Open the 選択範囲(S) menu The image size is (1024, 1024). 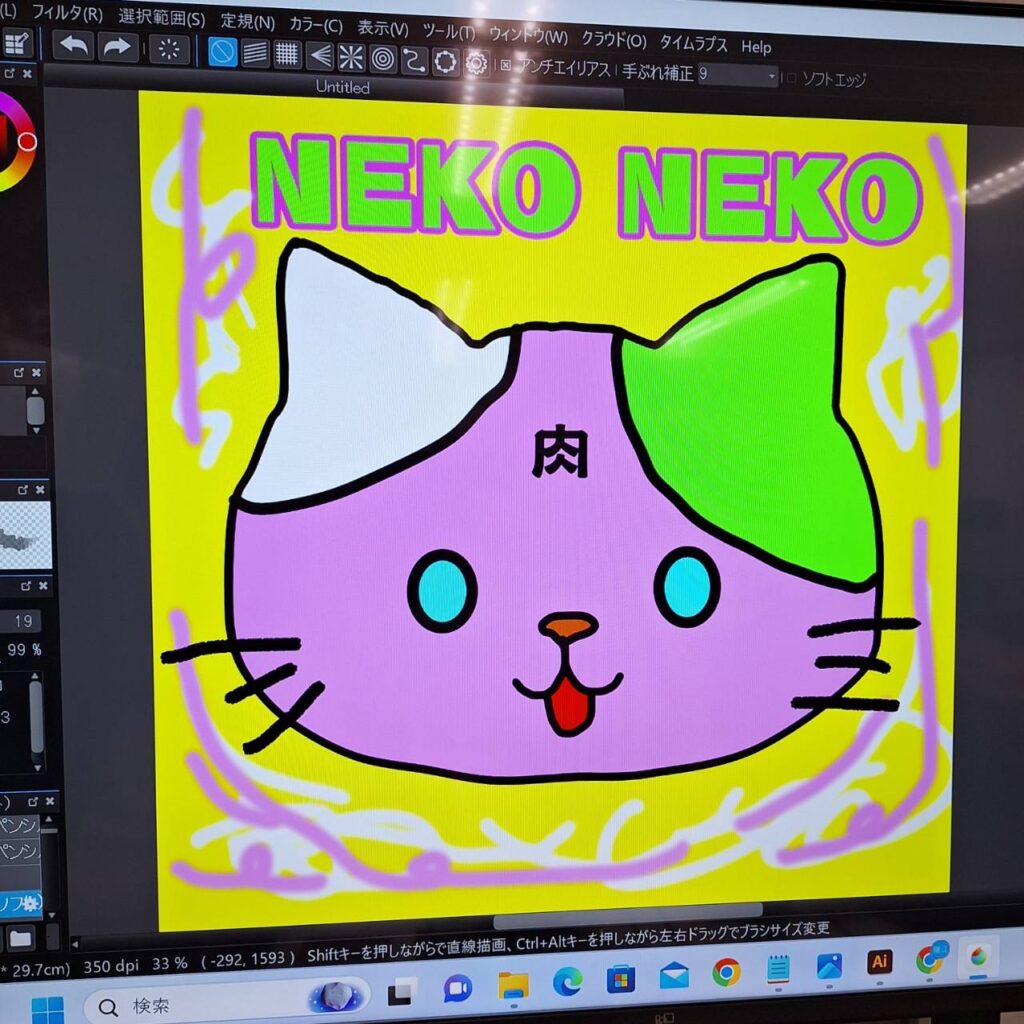click(161, 18)
